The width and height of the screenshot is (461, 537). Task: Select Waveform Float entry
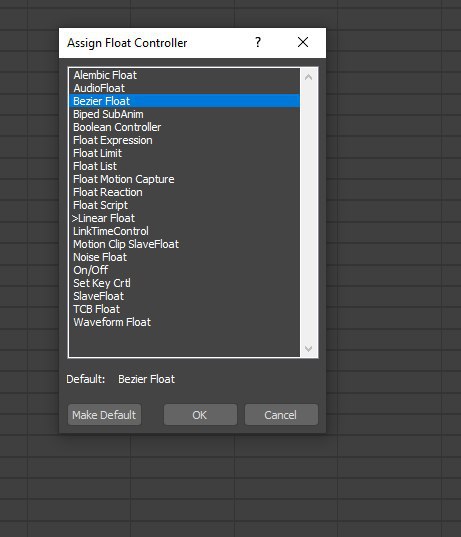click(184, 322)
